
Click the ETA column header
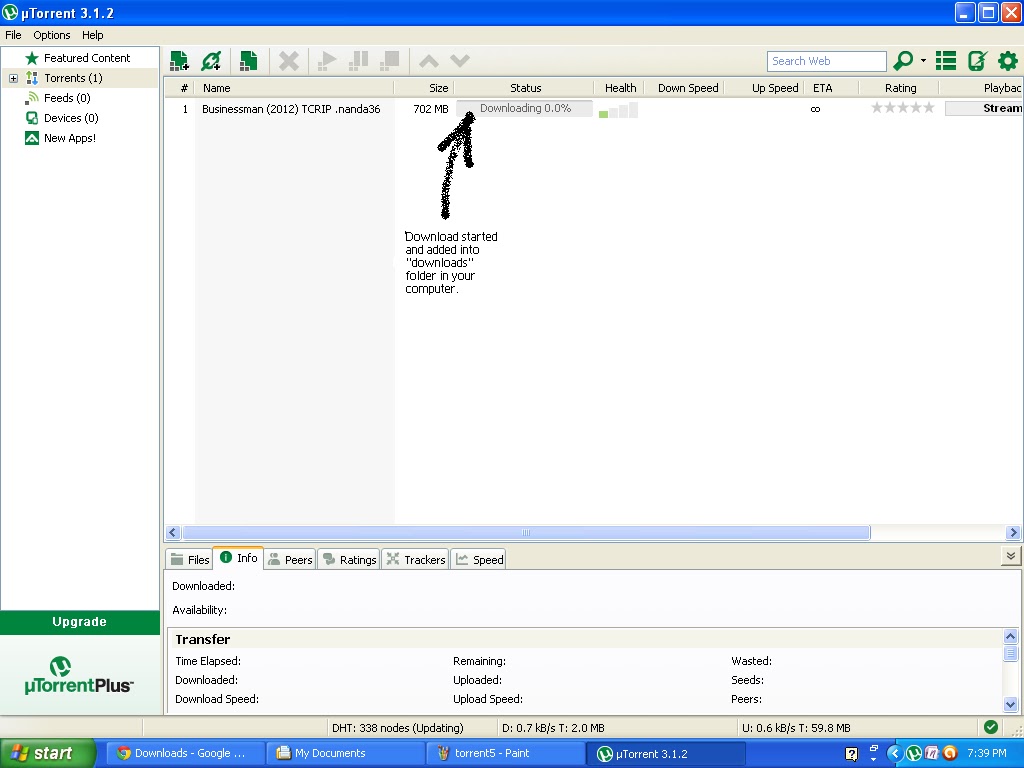pos(832,88)
